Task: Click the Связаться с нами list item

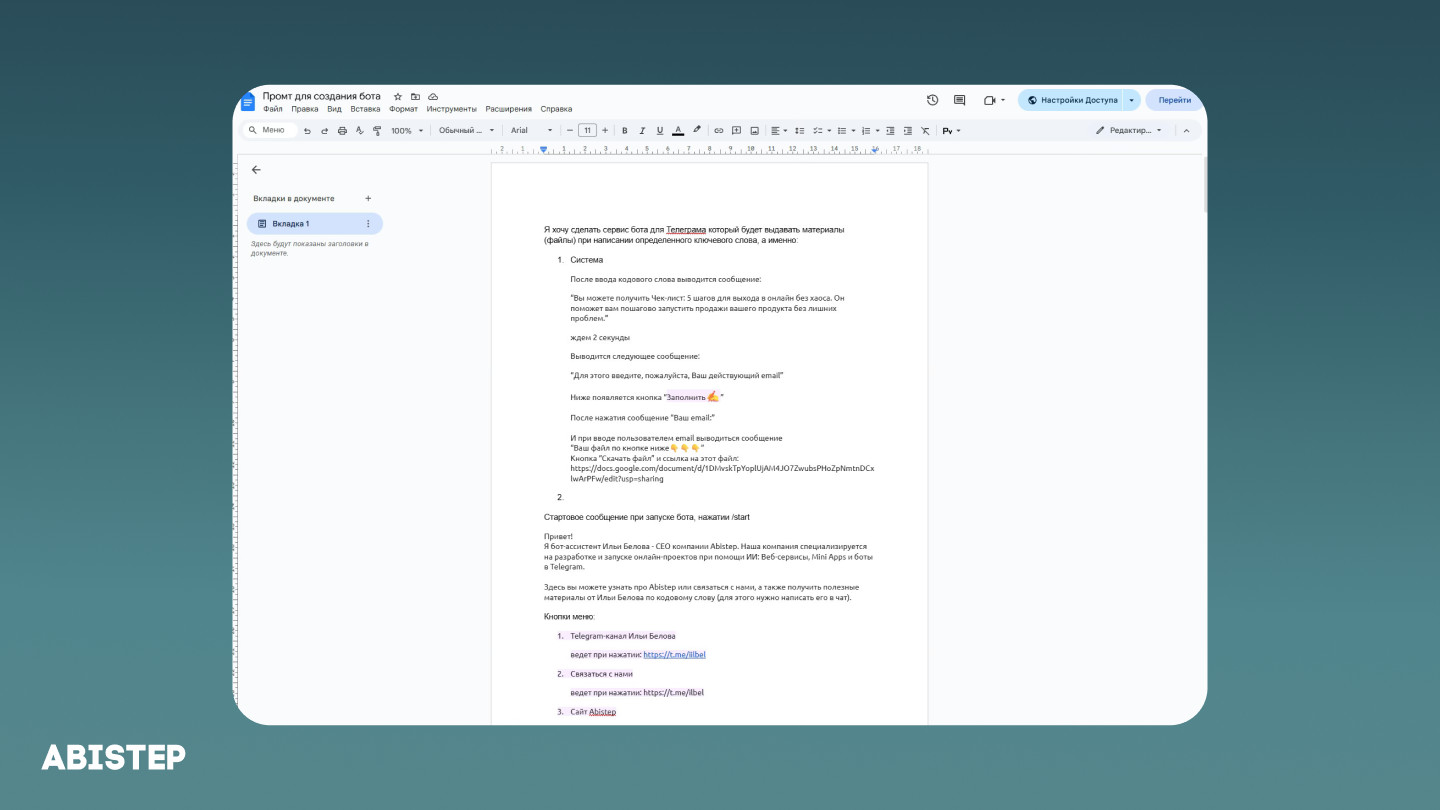Action: pos(601,674)
